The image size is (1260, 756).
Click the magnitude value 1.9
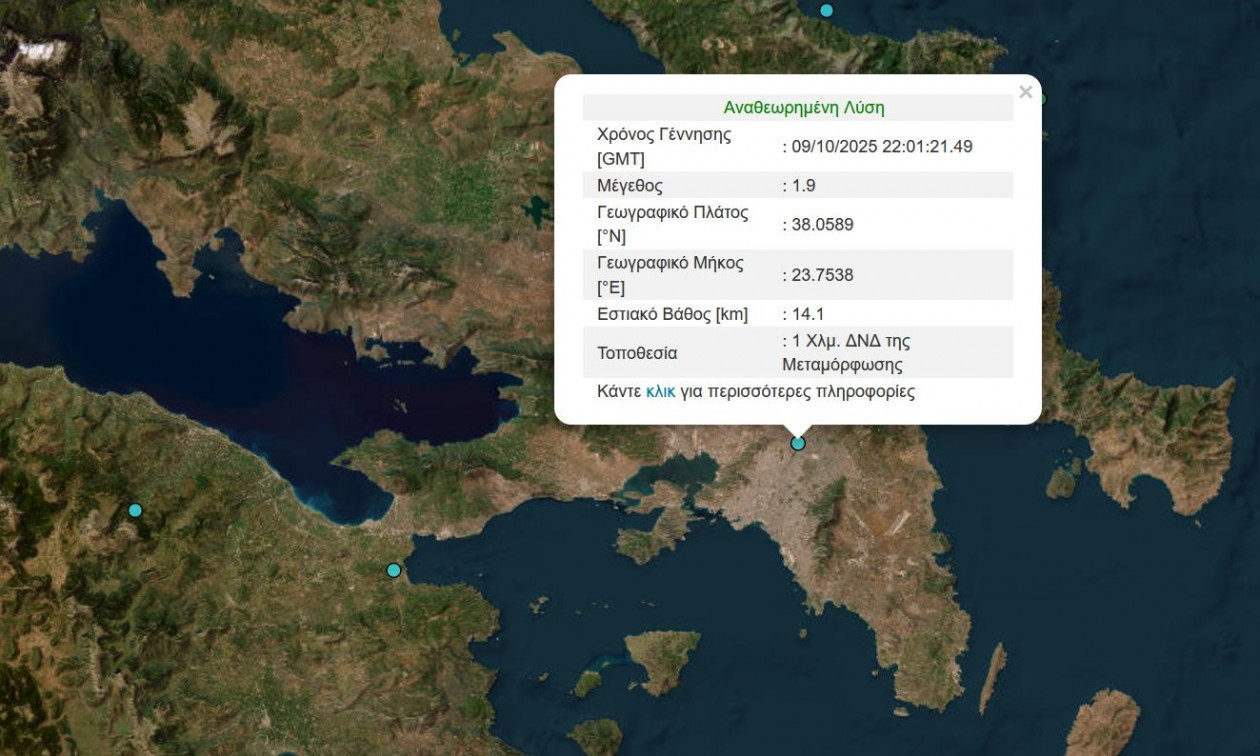[x=802, y=186]
